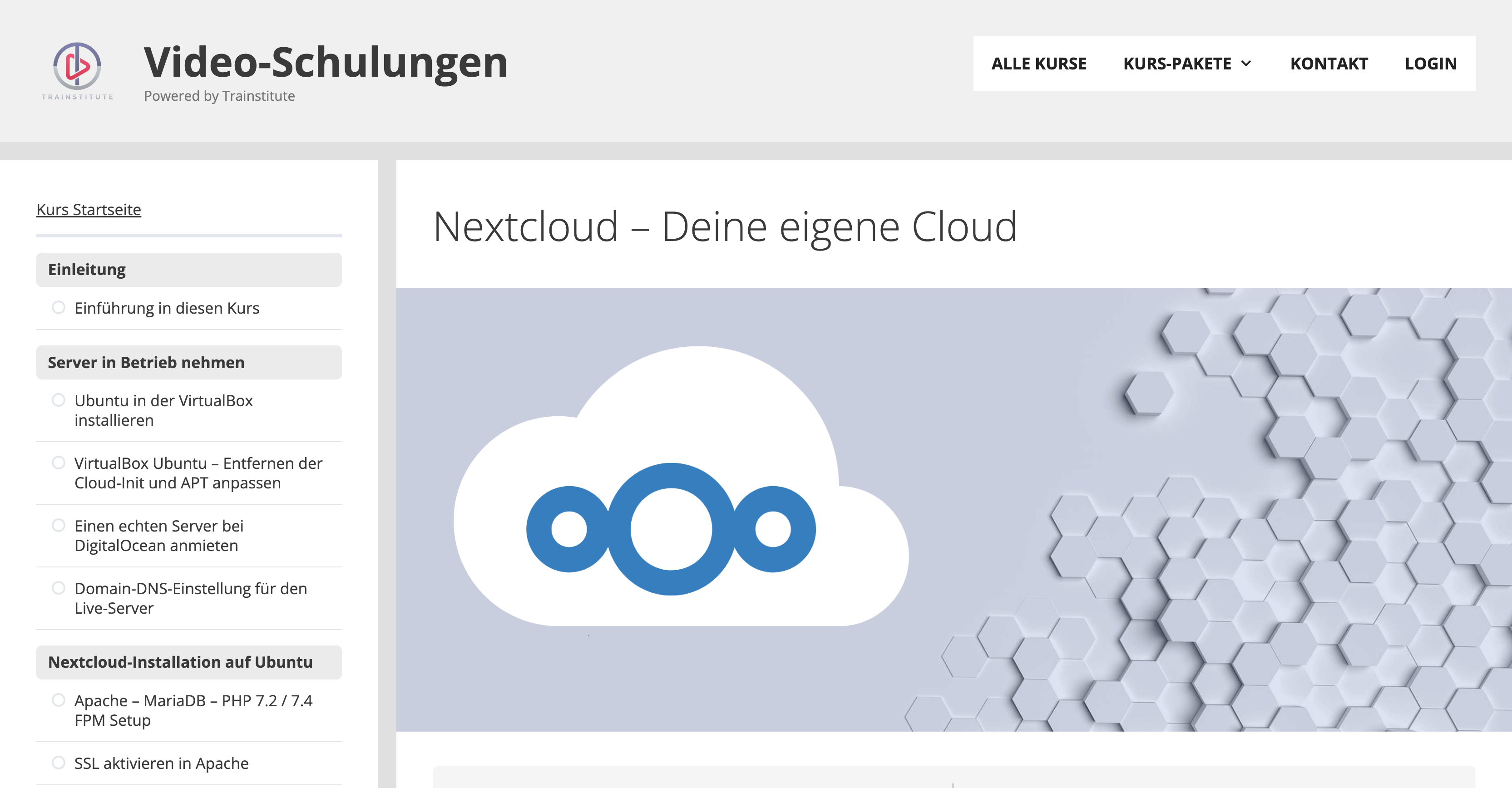Open the Video-Schulungen site title

[326, 62]
